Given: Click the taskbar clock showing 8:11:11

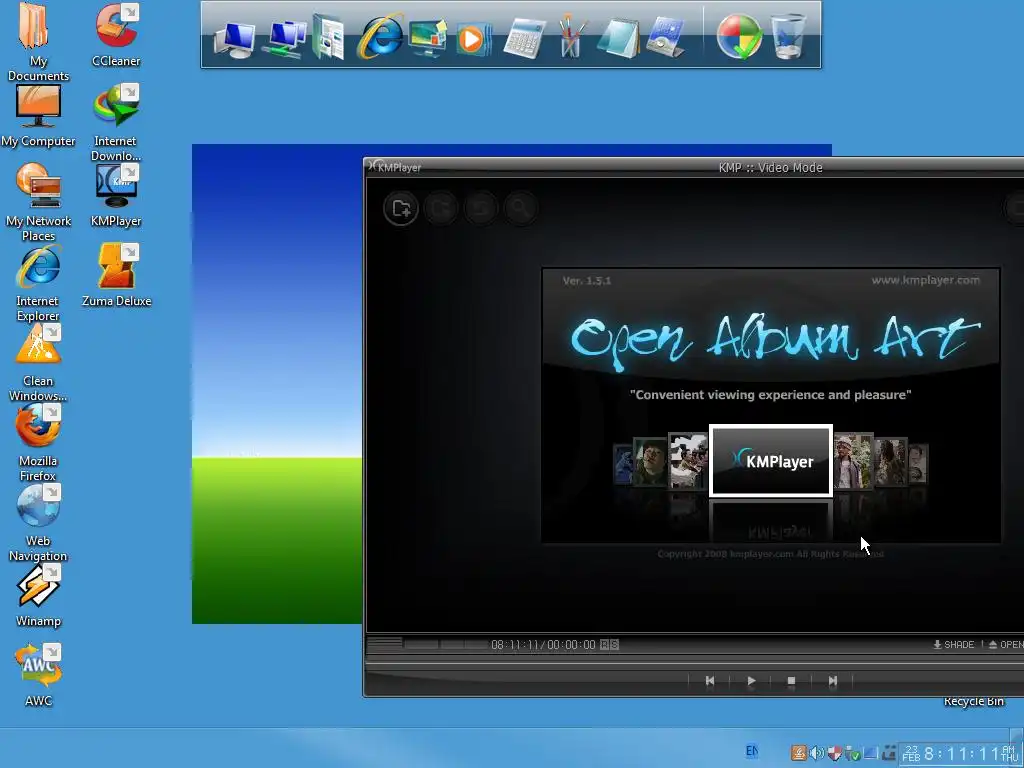Looking at the screenshot, I should coord(963,754).
